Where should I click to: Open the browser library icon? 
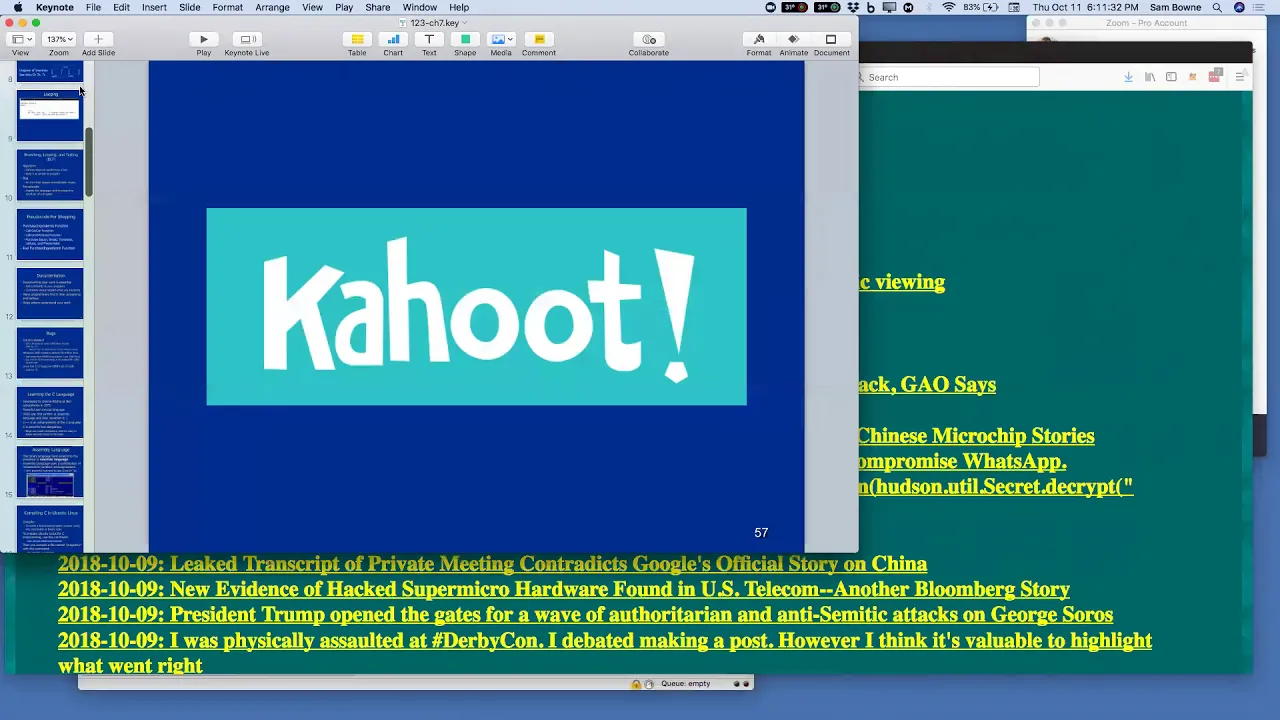1150,77
